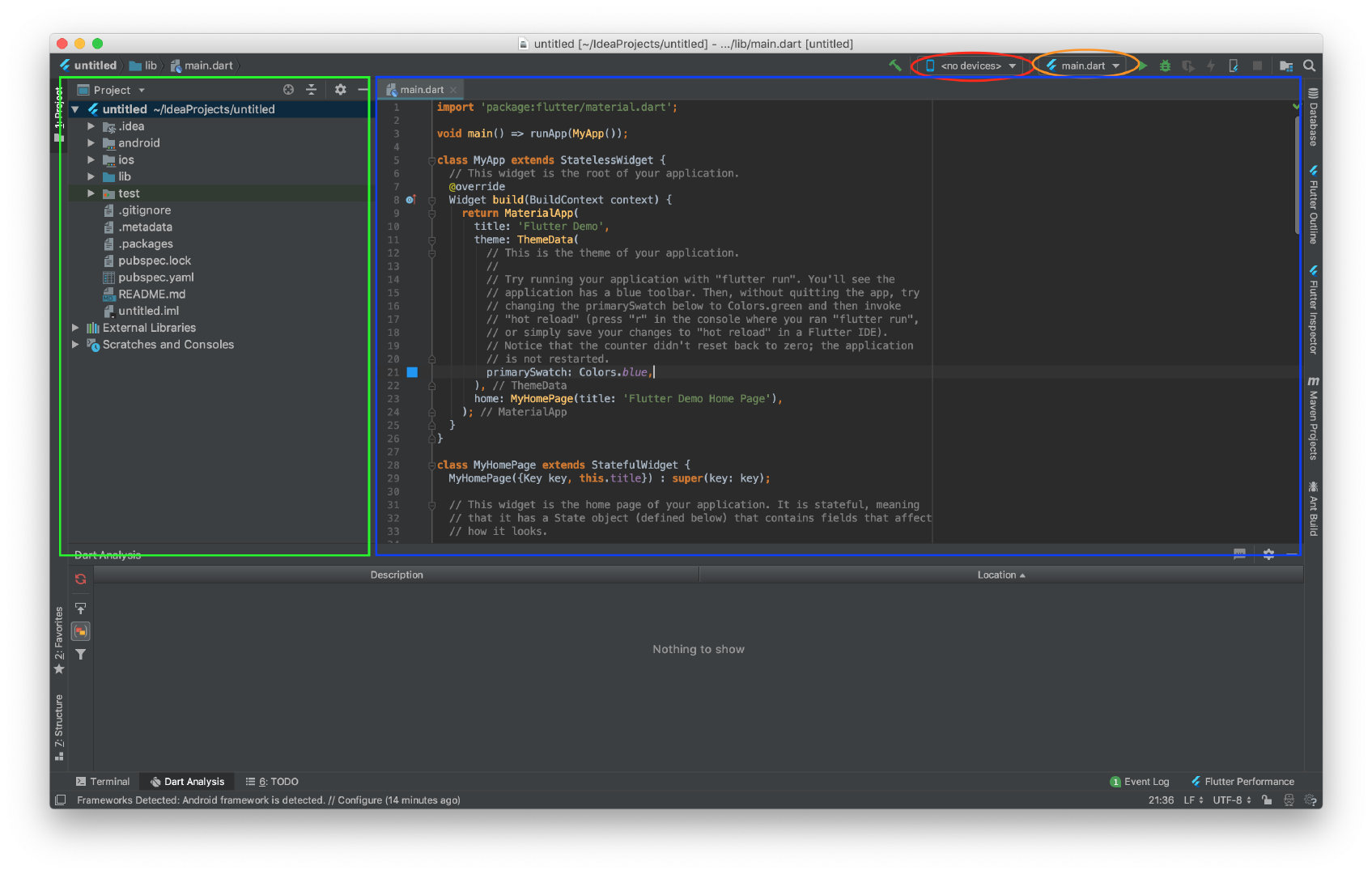Click the filter icon in Dart Analysis
The height and width of the screenshot is (874, 1372).
81,654
